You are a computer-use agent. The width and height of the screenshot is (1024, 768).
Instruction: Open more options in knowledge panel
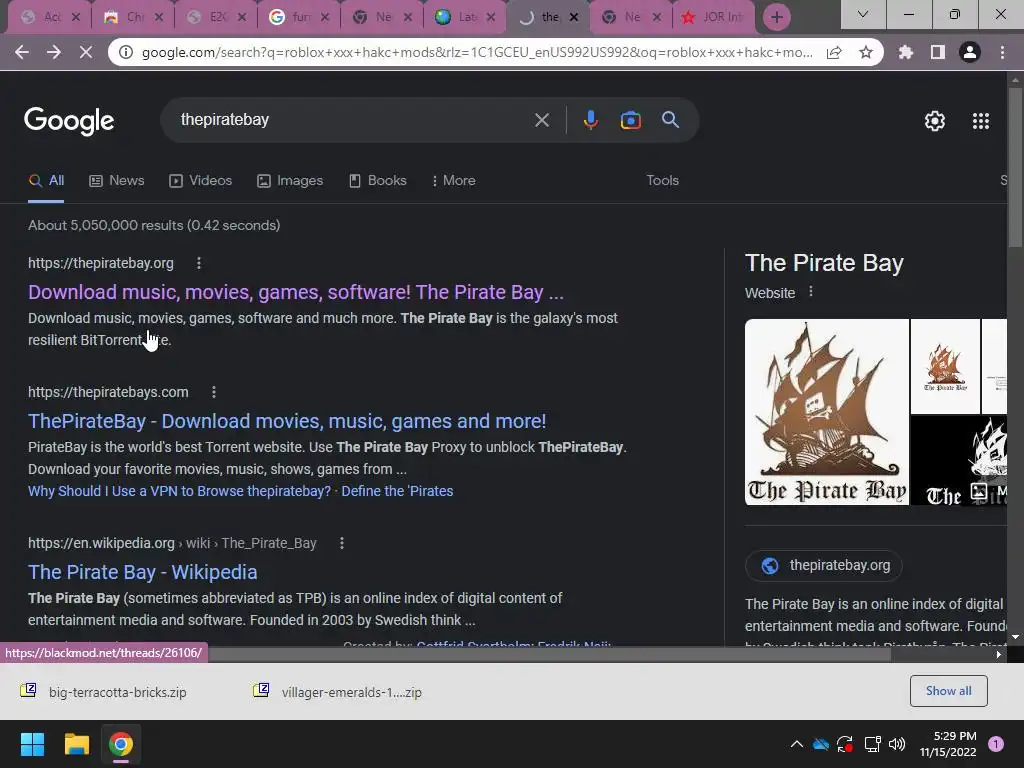810,292
